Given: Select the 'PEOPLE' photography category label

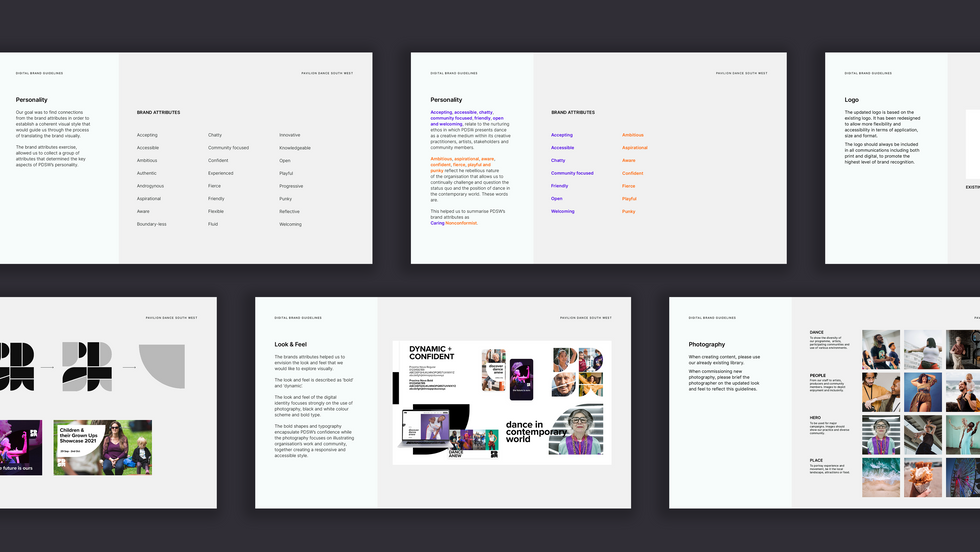Looking at the screenshot, I should [x=818, y=376].
